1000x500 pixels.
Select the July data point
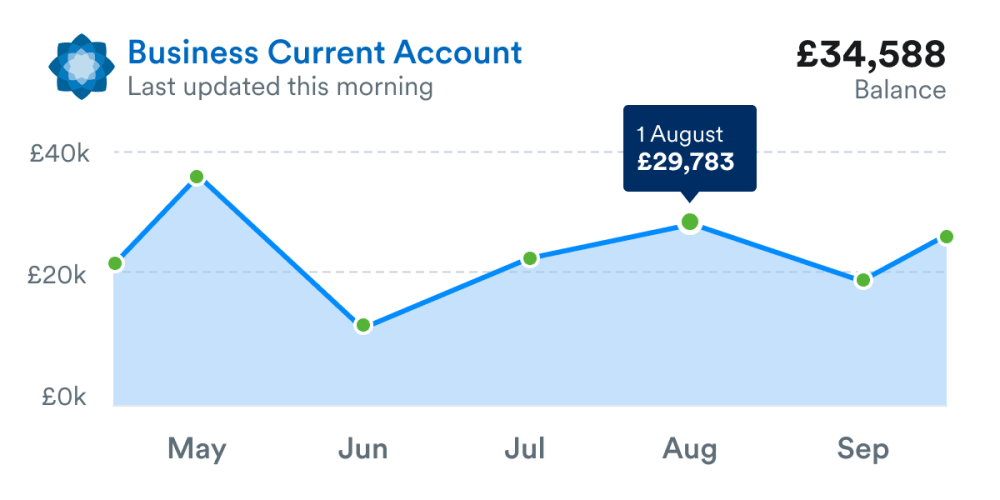530,258
